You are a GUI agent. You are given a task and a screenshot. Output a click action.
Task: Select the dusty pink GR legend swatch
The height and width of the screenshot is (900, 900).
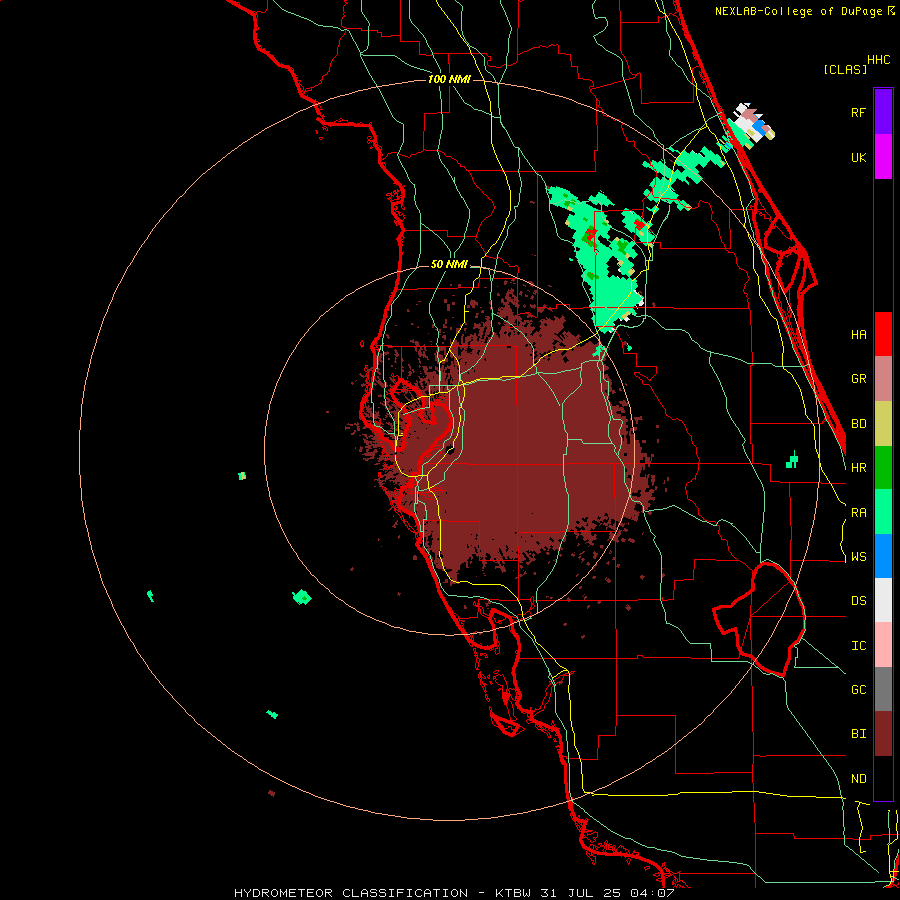pyautogui.click(x=883, y=379)
